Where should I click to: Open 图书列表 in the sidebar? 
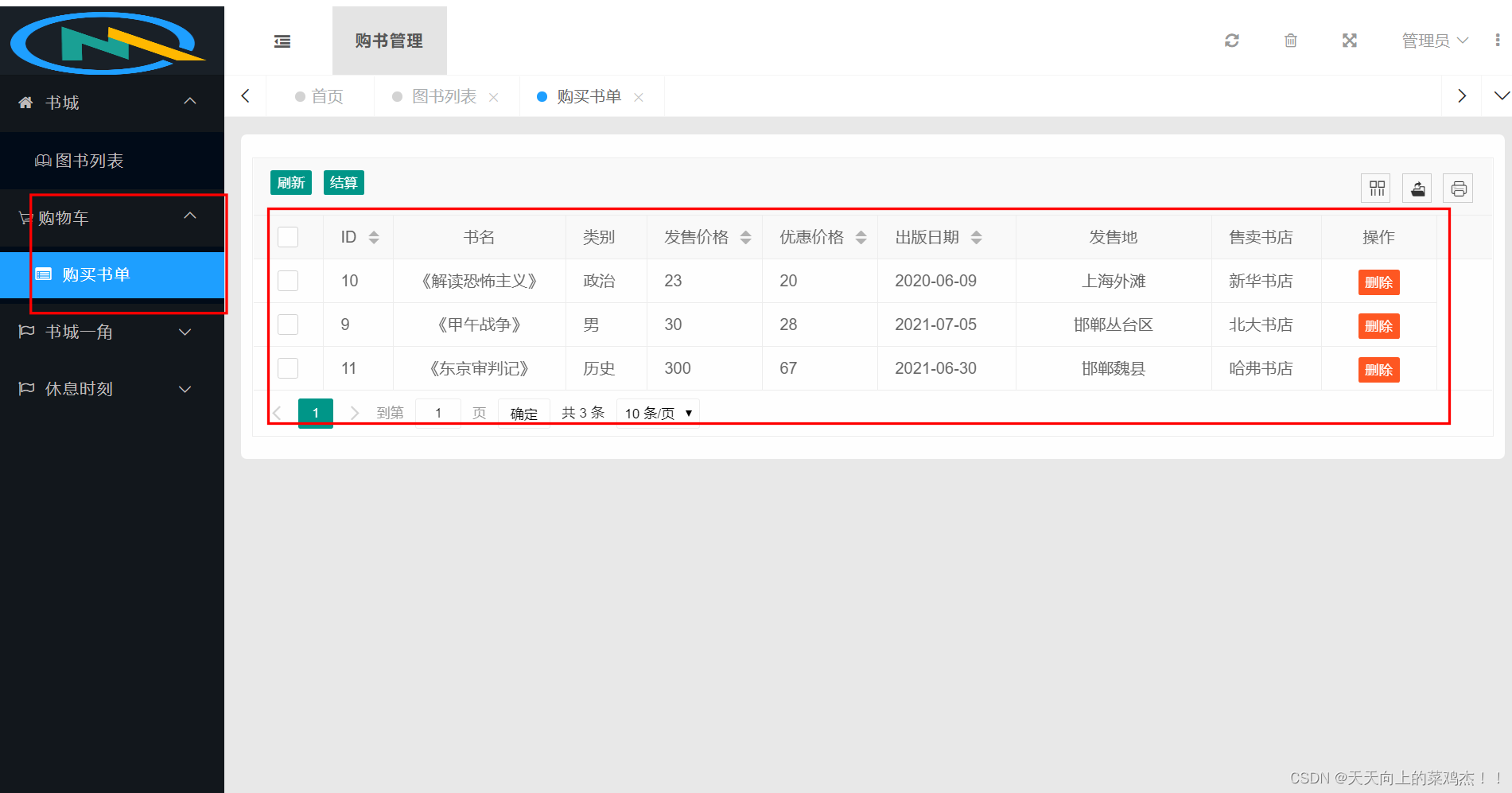(112, 161)
